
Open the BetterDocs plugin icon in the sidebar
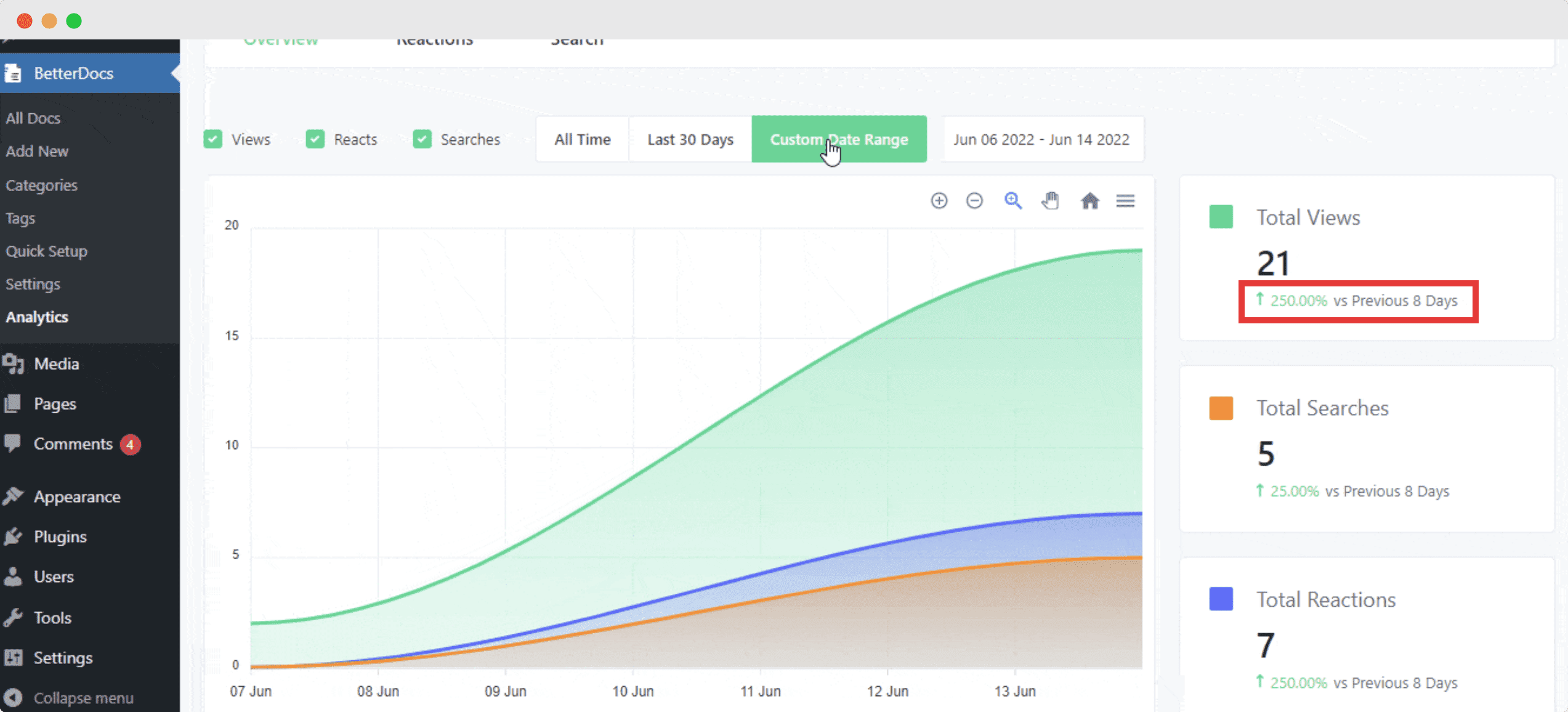click(14, 73)
